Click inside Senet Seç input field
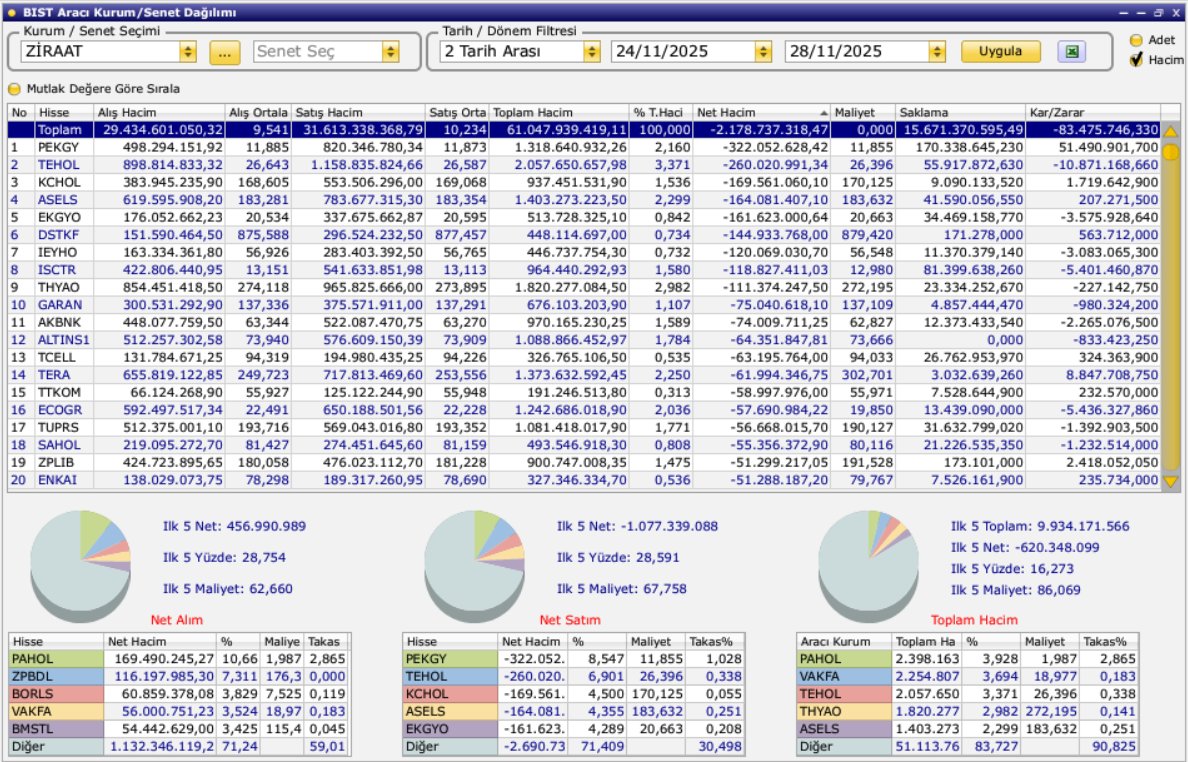 point(318,52)
